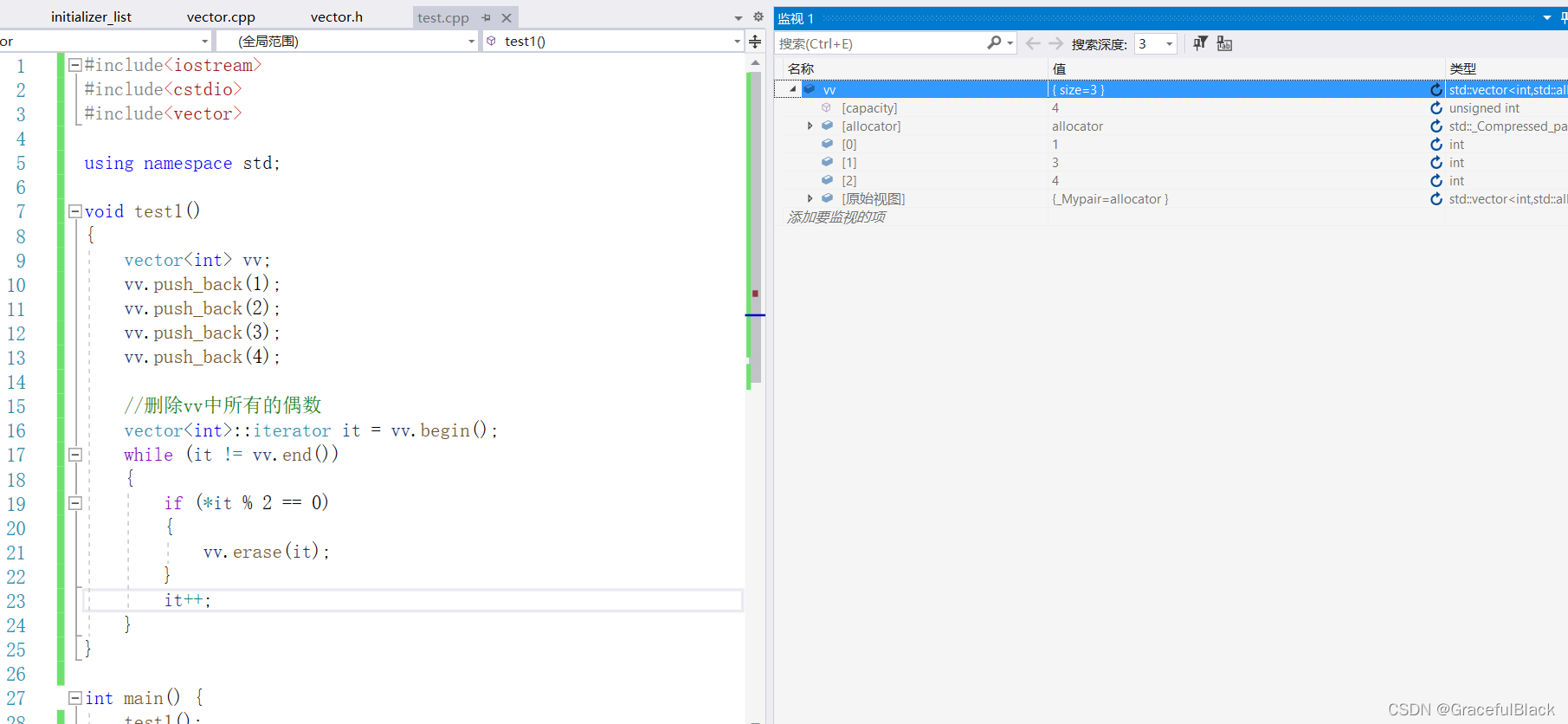Click the 监视 1 watch search field
Screen dimensions: 1568x724
click(x=879, y=43)
